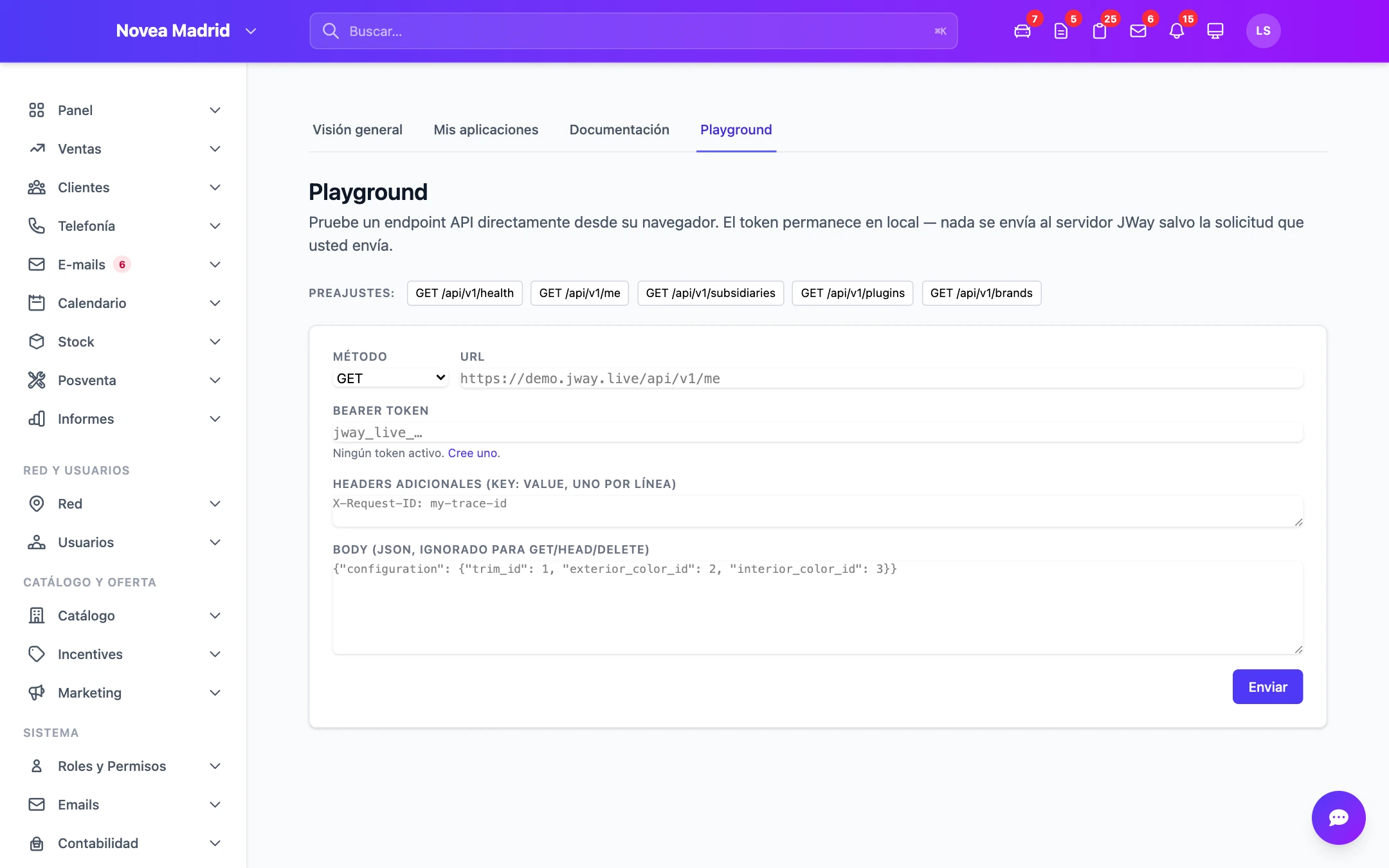Click the Calendario calendar icon
1389x868 pixels.
tap(37, 303)
